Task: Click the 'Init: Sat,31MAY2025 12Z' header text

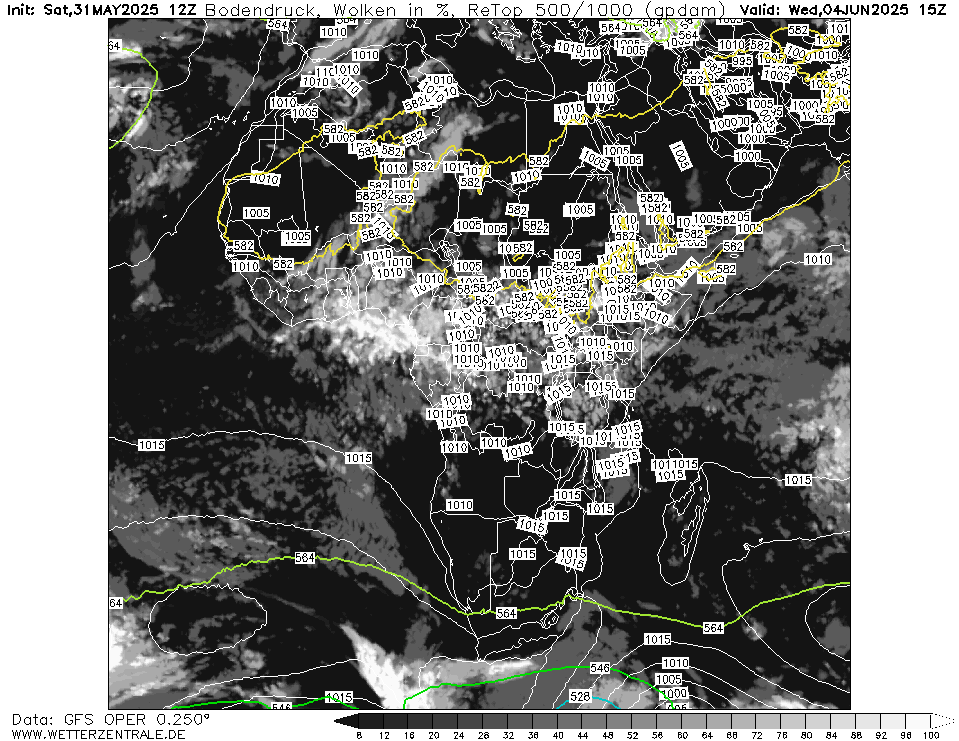Action: [103, 9]
